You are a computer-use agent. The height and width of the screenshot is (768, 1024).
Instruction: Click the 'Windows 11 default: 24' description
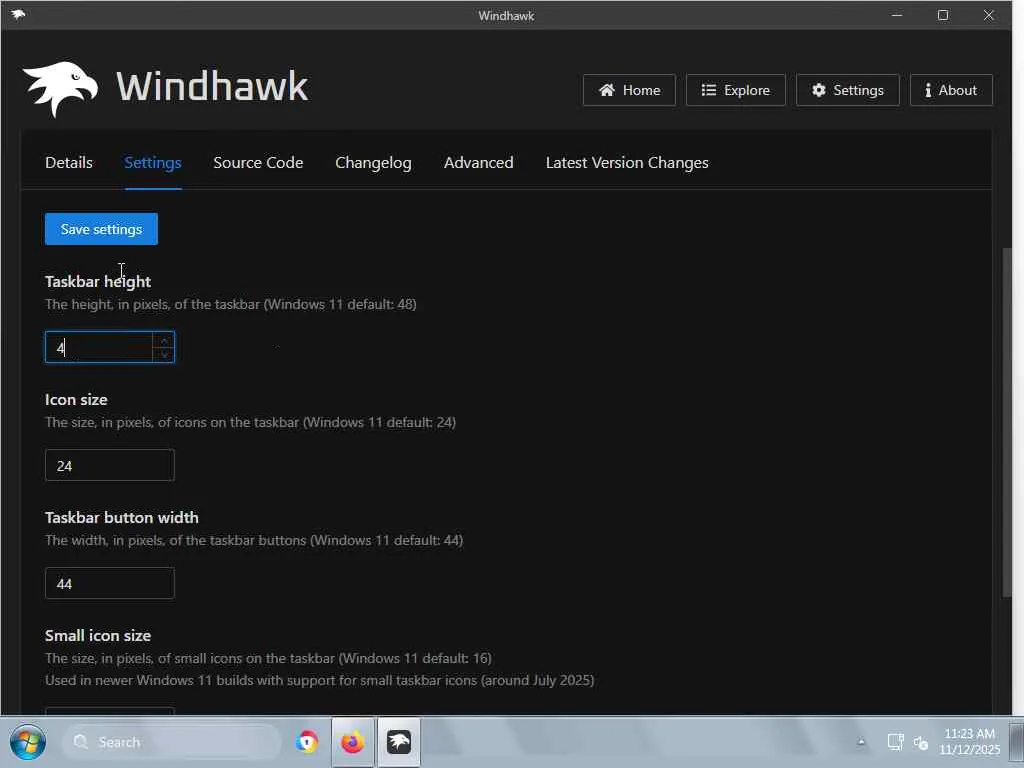251,423
